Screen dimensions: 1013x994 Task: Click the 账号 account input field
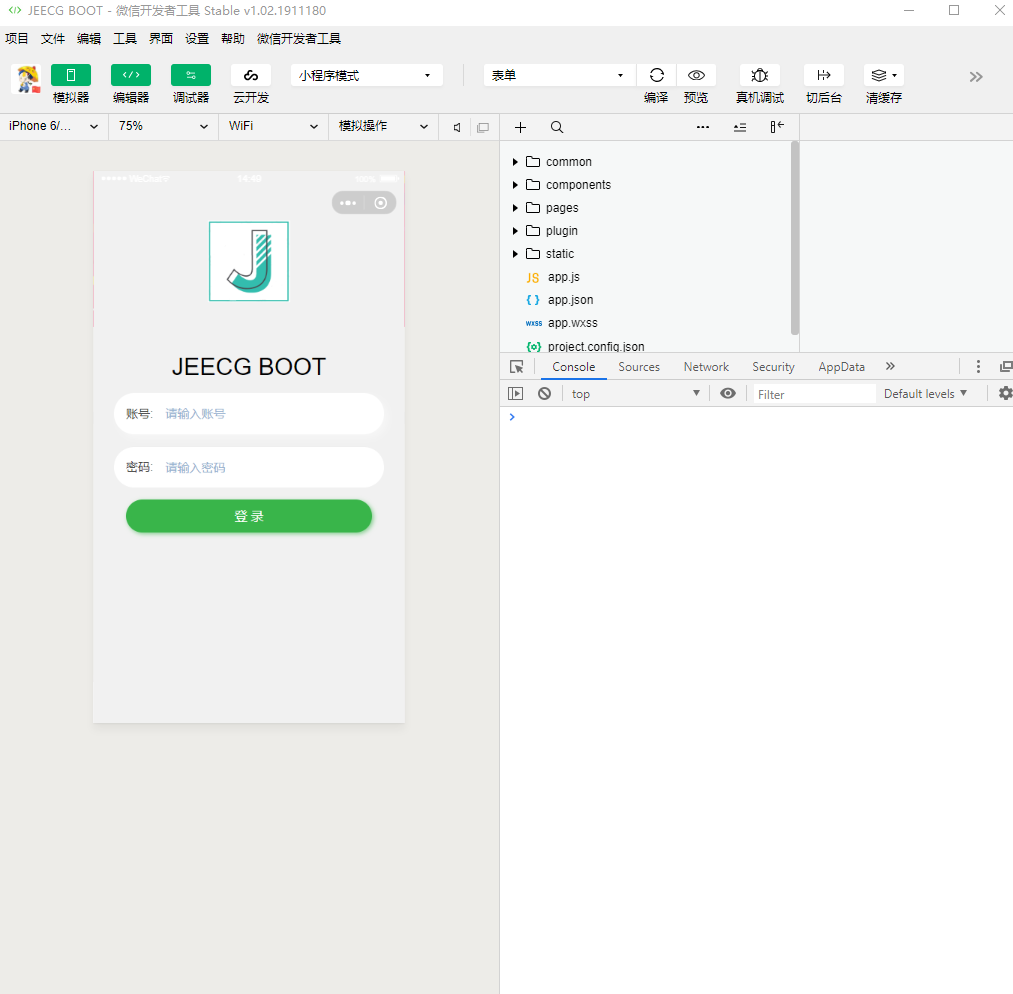point(260,413)
